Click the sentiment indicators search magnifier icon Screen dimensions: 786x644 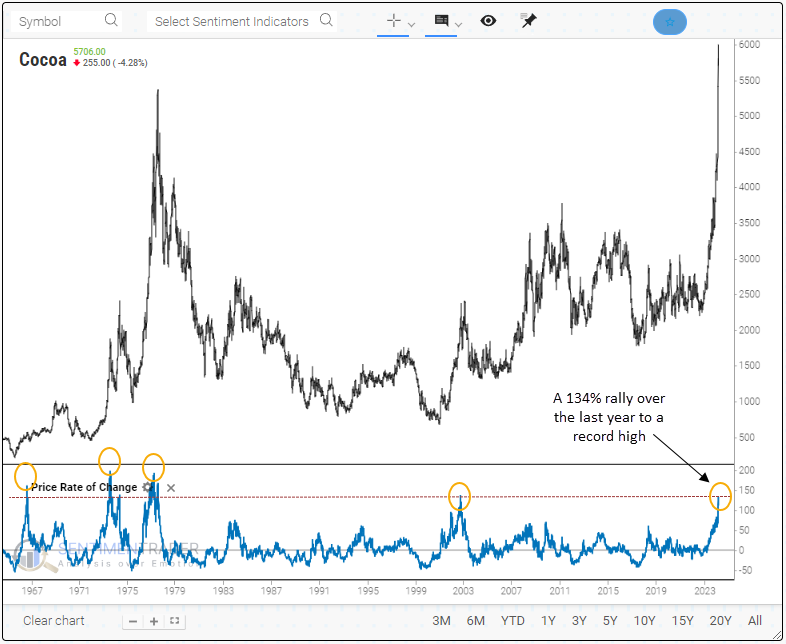click(326, 20)
